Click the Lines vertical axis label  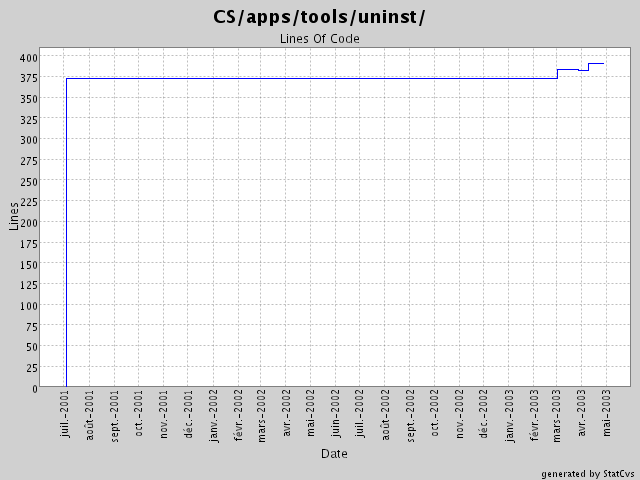(x=14, y=216)
